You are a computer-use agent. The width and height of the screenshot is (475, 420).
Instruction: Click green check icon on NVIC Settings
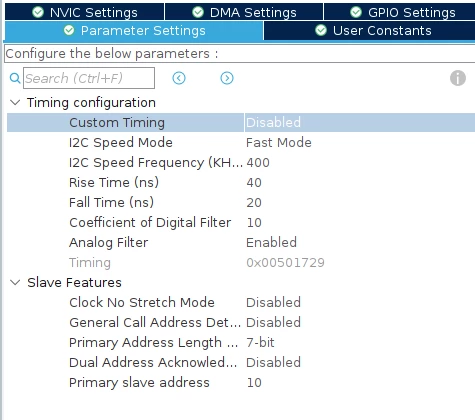click(38, 12)
